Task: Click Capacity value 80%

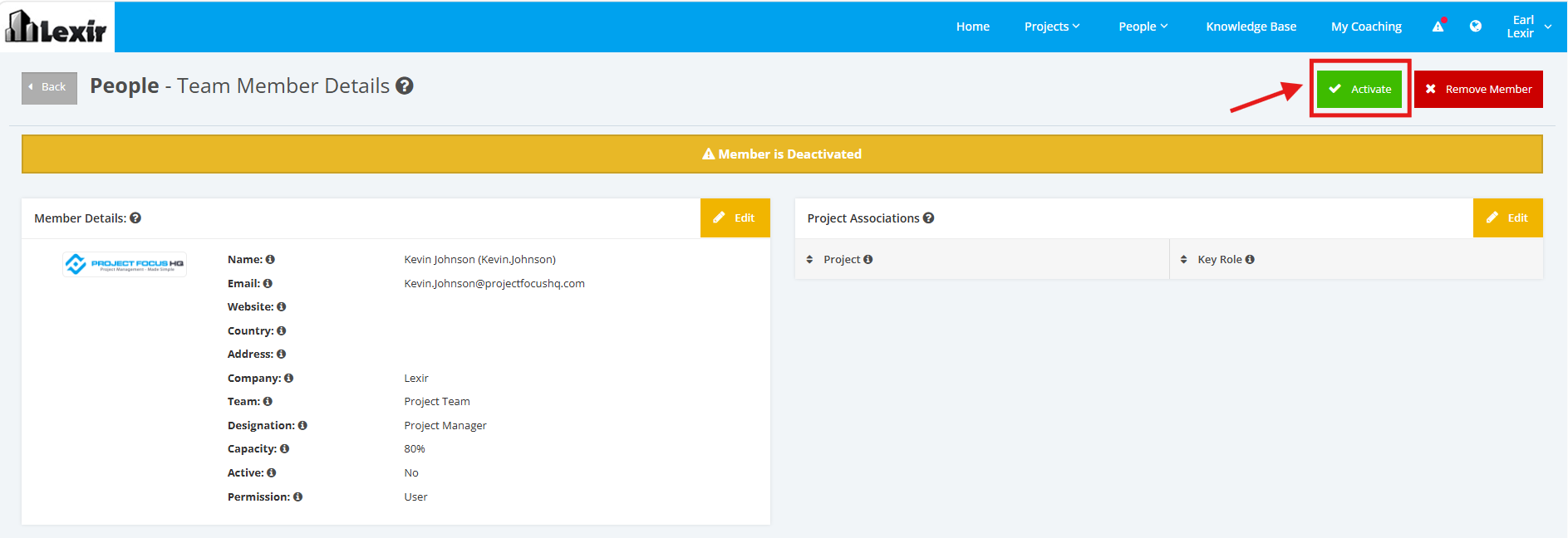Action: coord(415,448)
